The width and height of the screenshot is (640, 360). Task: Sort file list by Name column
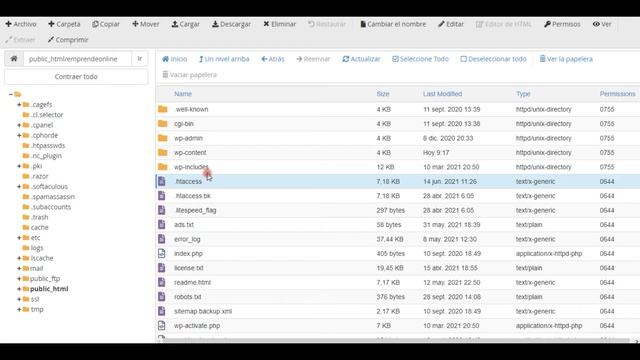click(183, 94)
